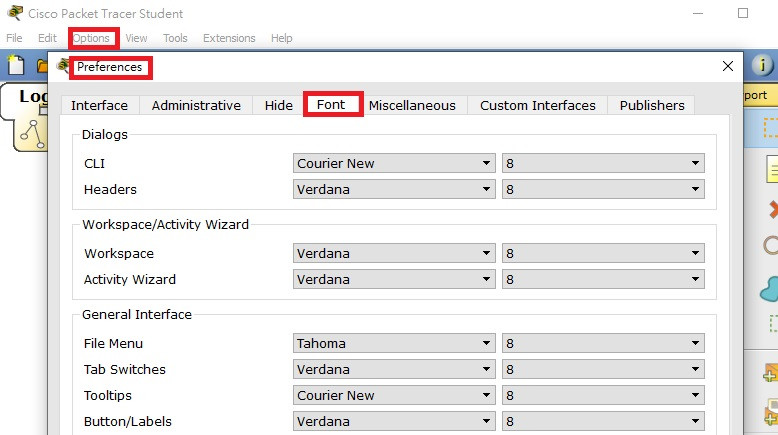Click the Network Information icon in the main window
Screen dimensions: 778x435
pyautogui.click(x=762, y=64)
